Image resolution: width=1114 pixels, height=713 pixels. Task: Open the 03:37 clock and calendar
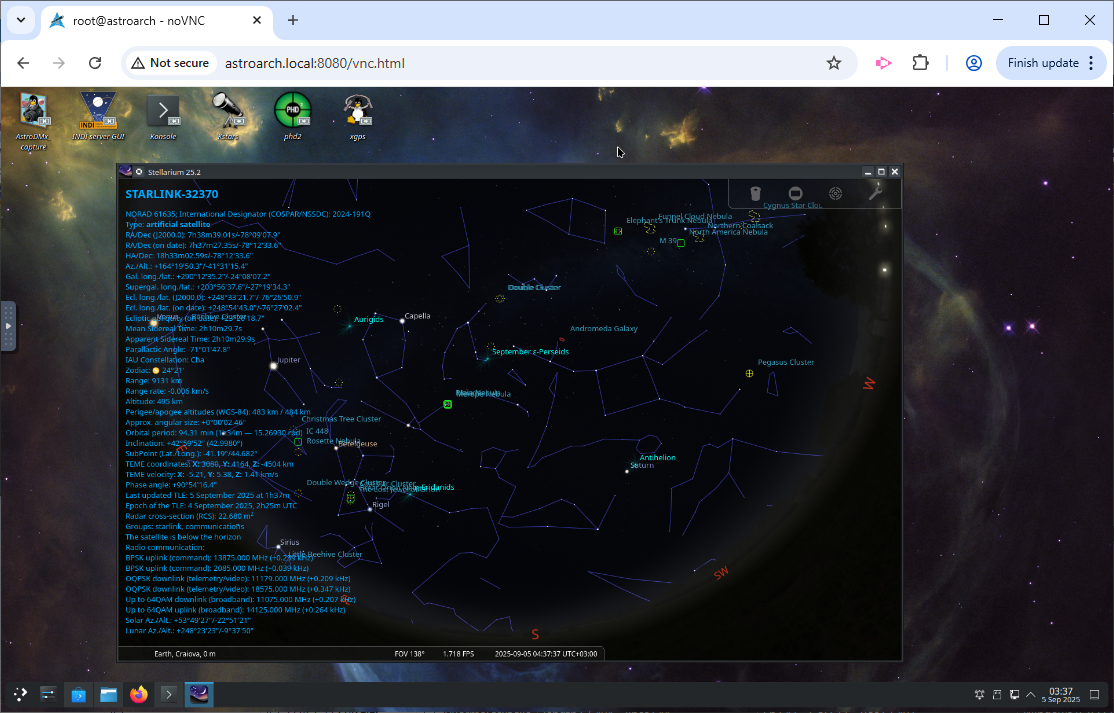coord(1061,695)
